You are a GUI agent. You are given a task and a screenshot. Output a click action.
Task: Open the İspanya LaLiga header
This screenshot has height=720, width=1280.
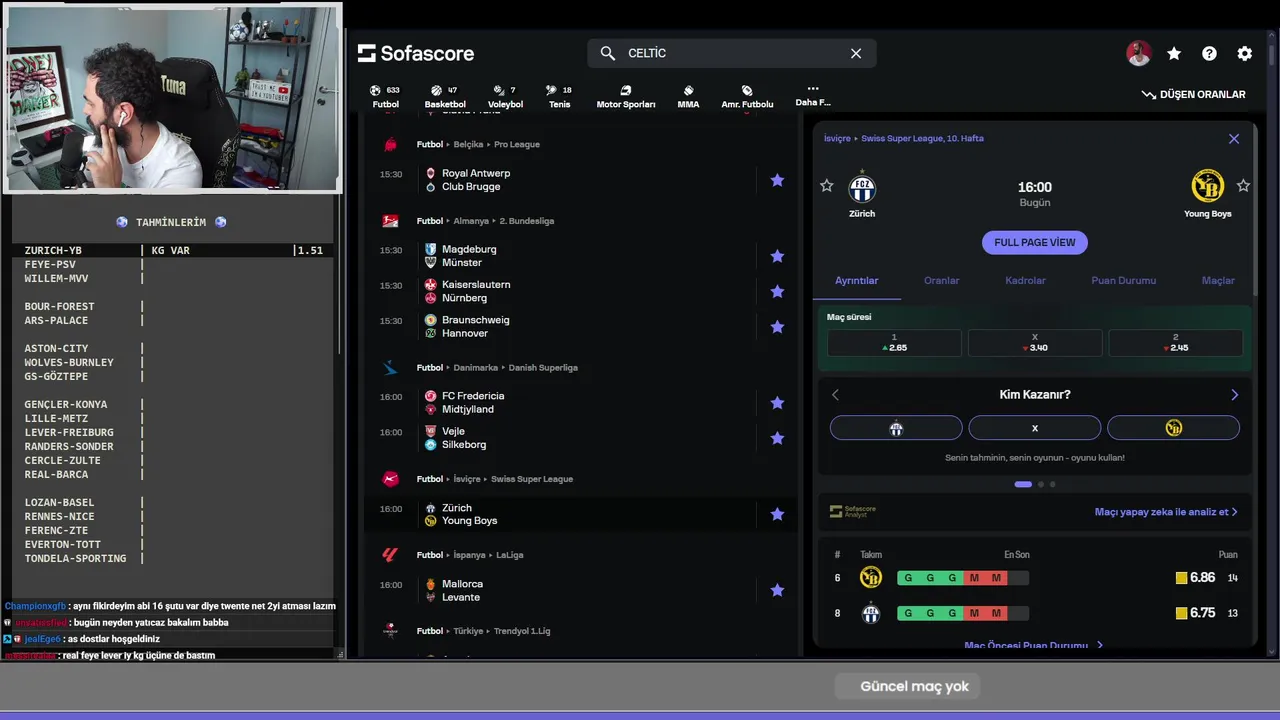click(470, 555)
